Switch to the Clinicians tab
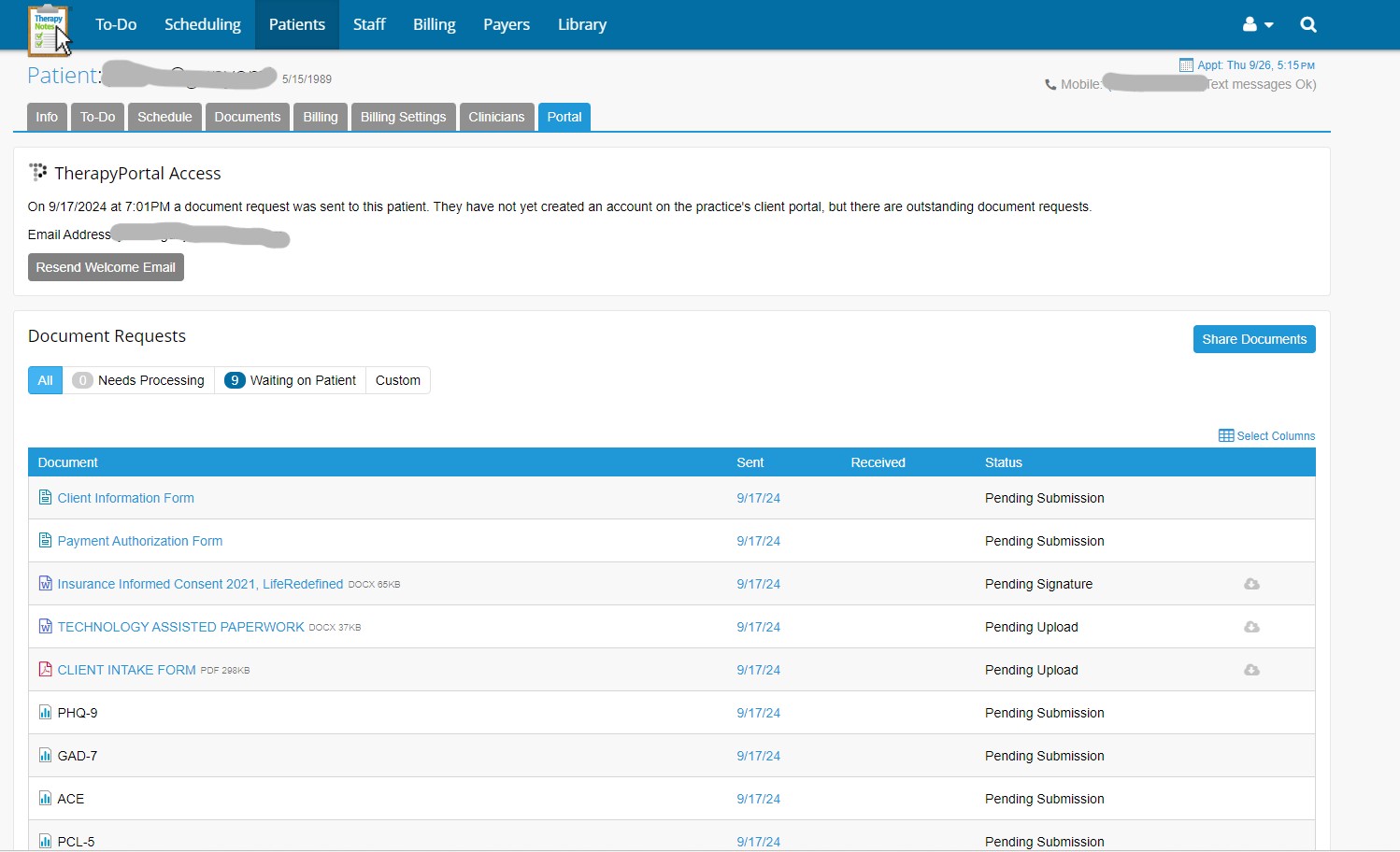Viewport: 1400px width, 852px height. click(x=496, y=117)
